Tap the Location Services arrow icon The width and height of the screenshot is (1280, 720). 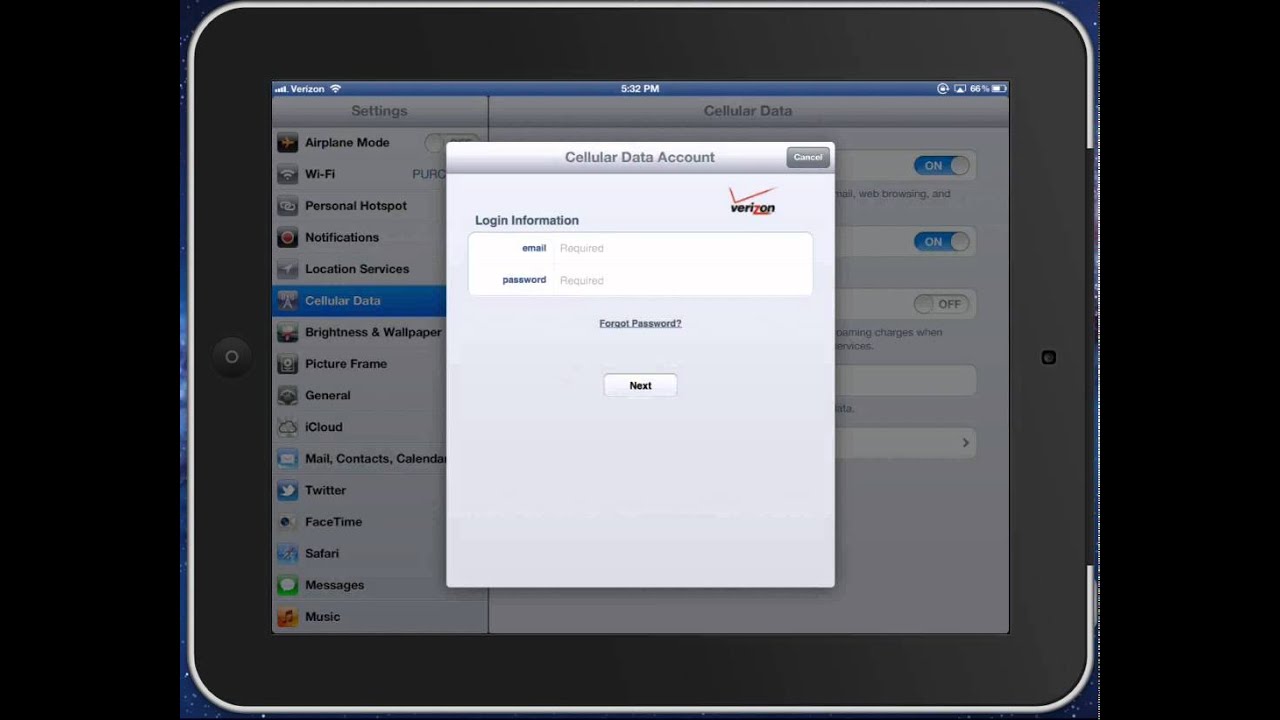tap(288, 269)
